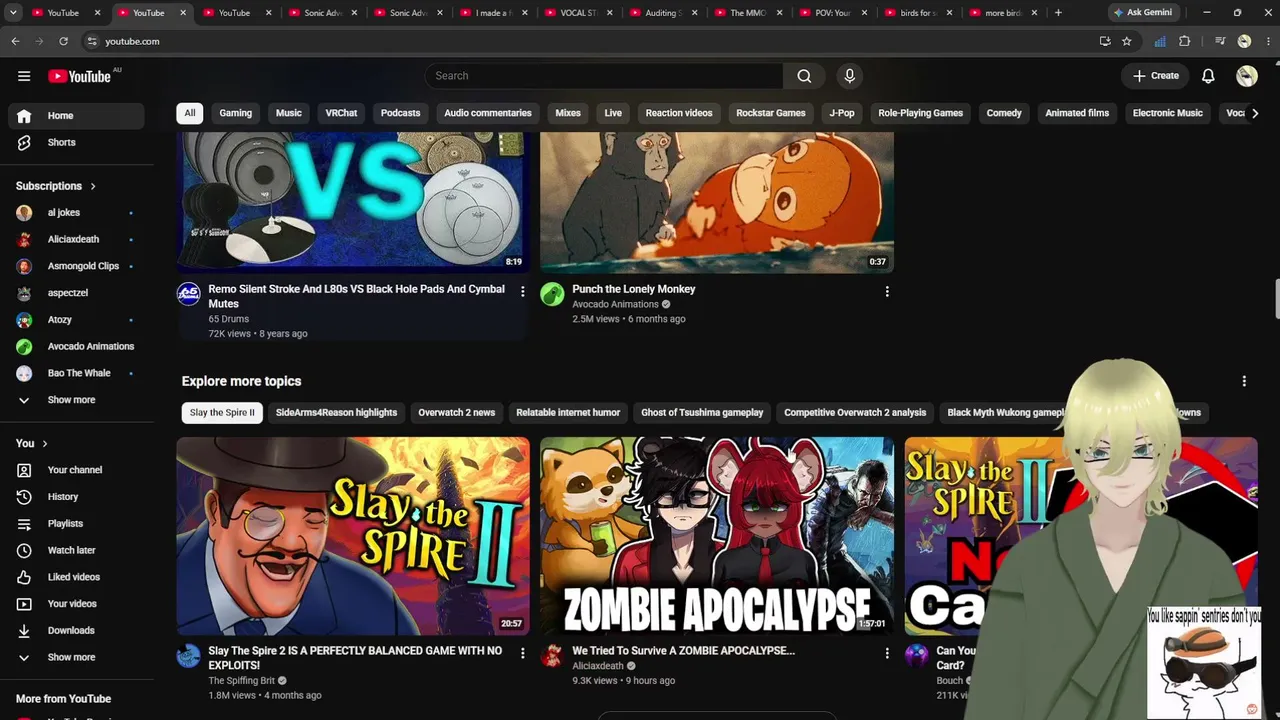Open the You section header

click(x=32, y=443)
